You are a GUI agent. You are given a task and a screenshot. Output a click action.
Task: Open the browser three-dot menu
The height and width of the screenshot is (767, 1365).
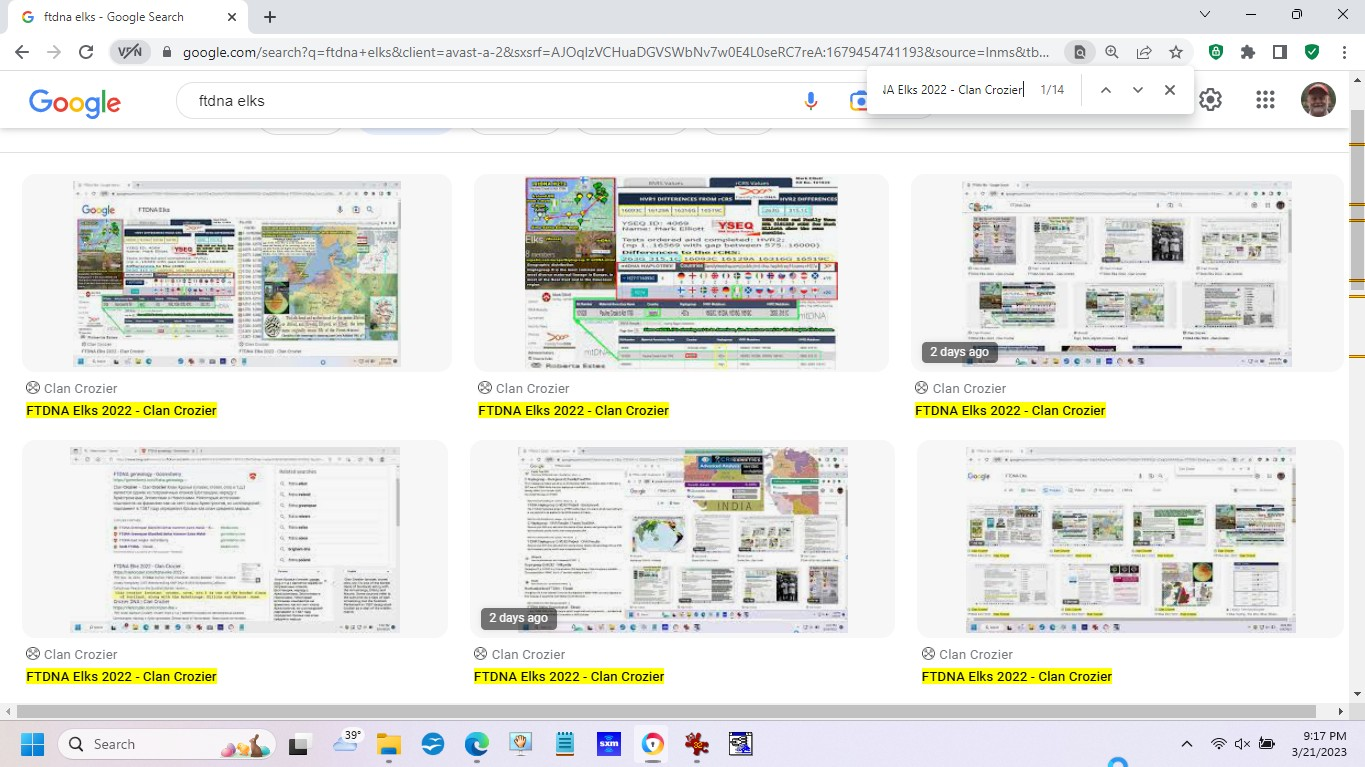(1343, 52)
